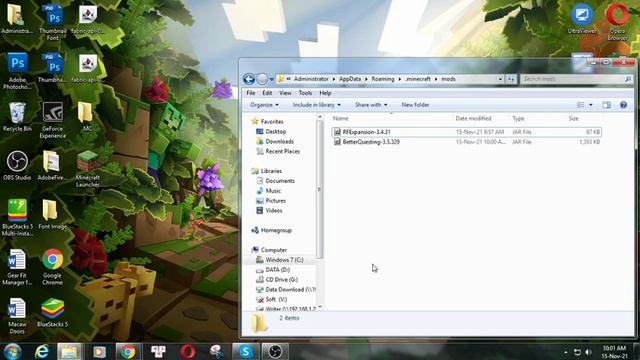The image size is (640, 360).
Task: Click the Explorer Back navigation arrow
Action: 249,79
